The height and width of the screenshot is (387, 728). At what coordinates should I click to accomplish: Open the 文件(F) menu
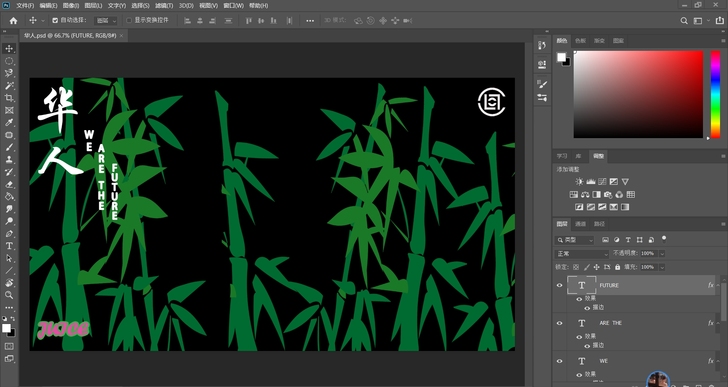coord(25,6)
